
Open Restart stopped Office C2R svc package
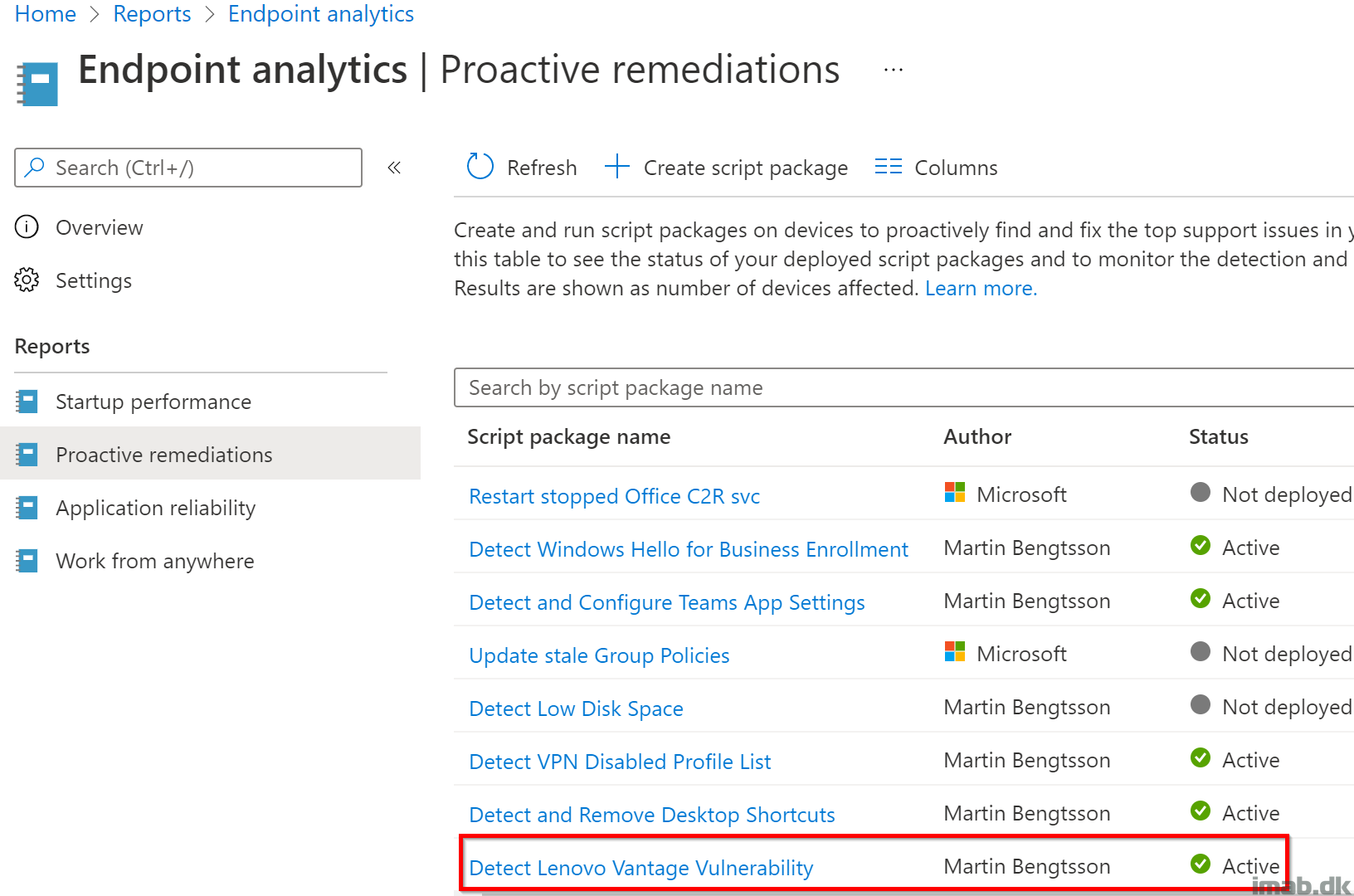pyautogui.click(x=614, y=496)
